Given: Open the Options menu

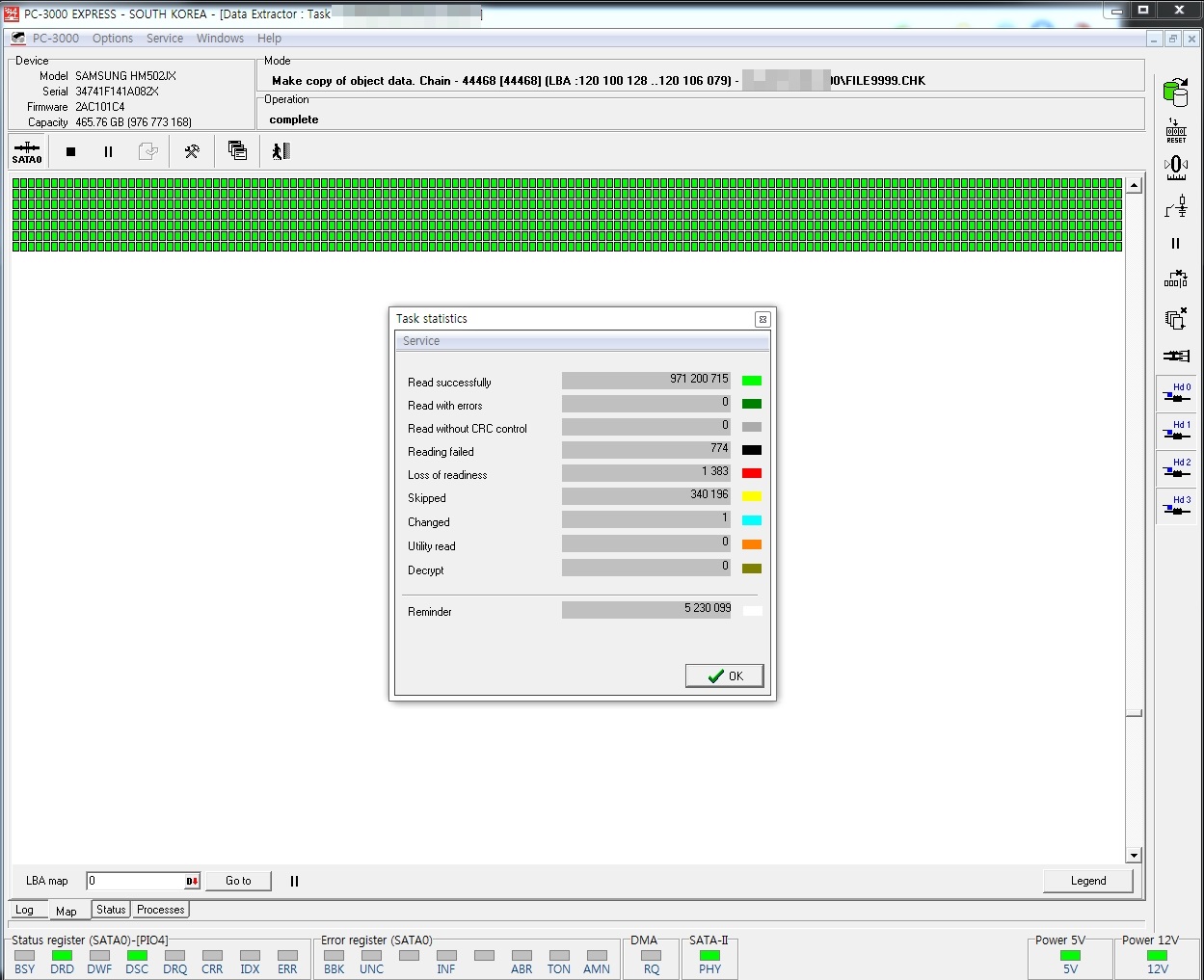Looking at the screenshot, I should 113,39.
